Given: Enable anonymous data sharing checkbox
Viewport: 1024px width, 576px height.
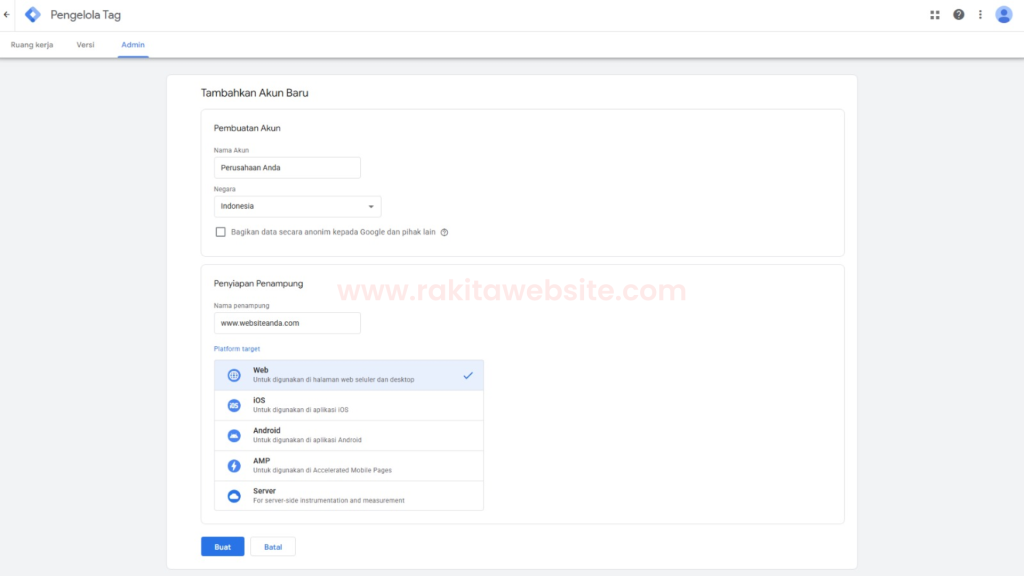Looking at the screenshot, I should [221, 232].
